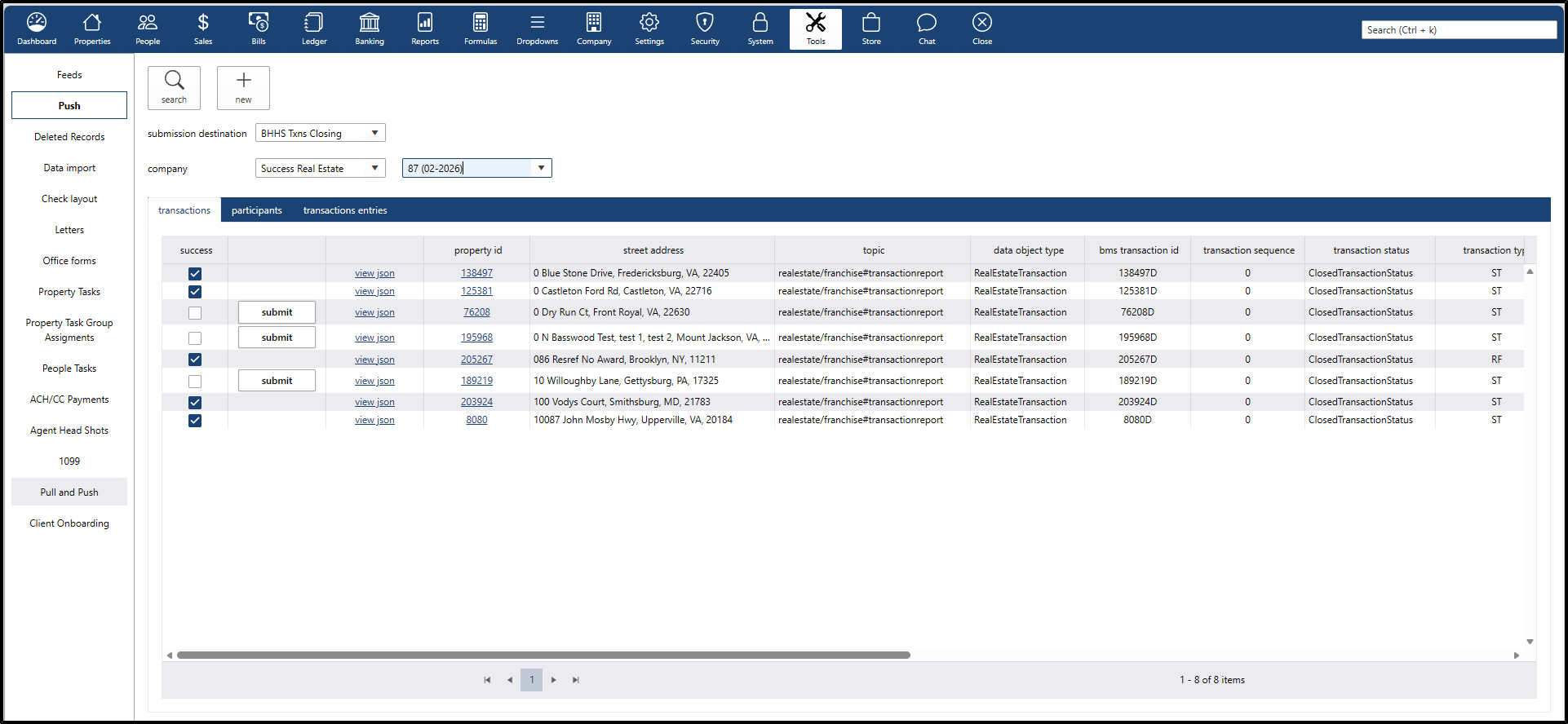Uncheck success box for property 138497
This screenshot has width=1568, height=724.
coord(195,274)
